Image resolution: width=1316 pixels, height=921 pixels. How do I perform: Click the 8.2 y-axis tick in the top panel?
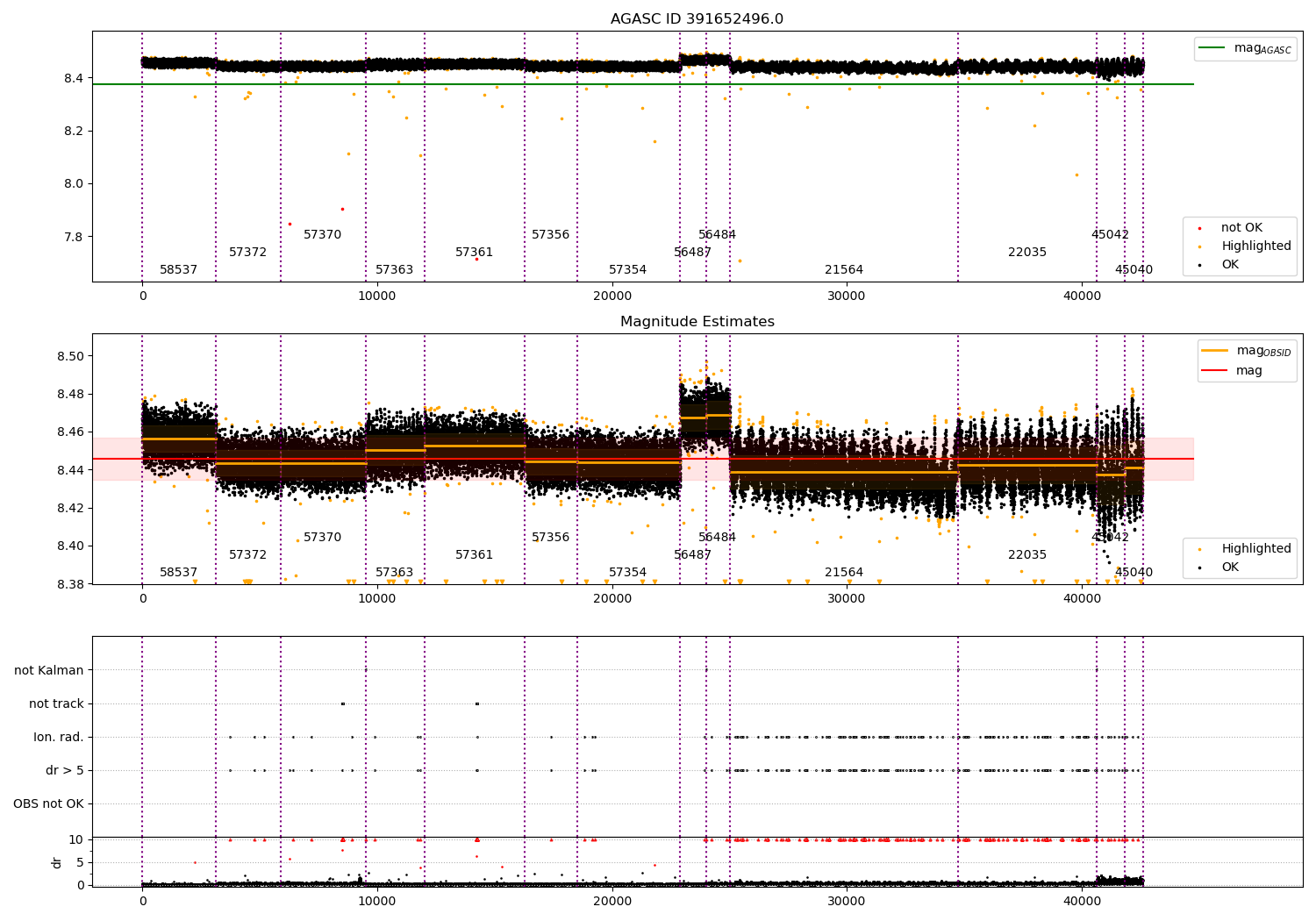point(74,132)
